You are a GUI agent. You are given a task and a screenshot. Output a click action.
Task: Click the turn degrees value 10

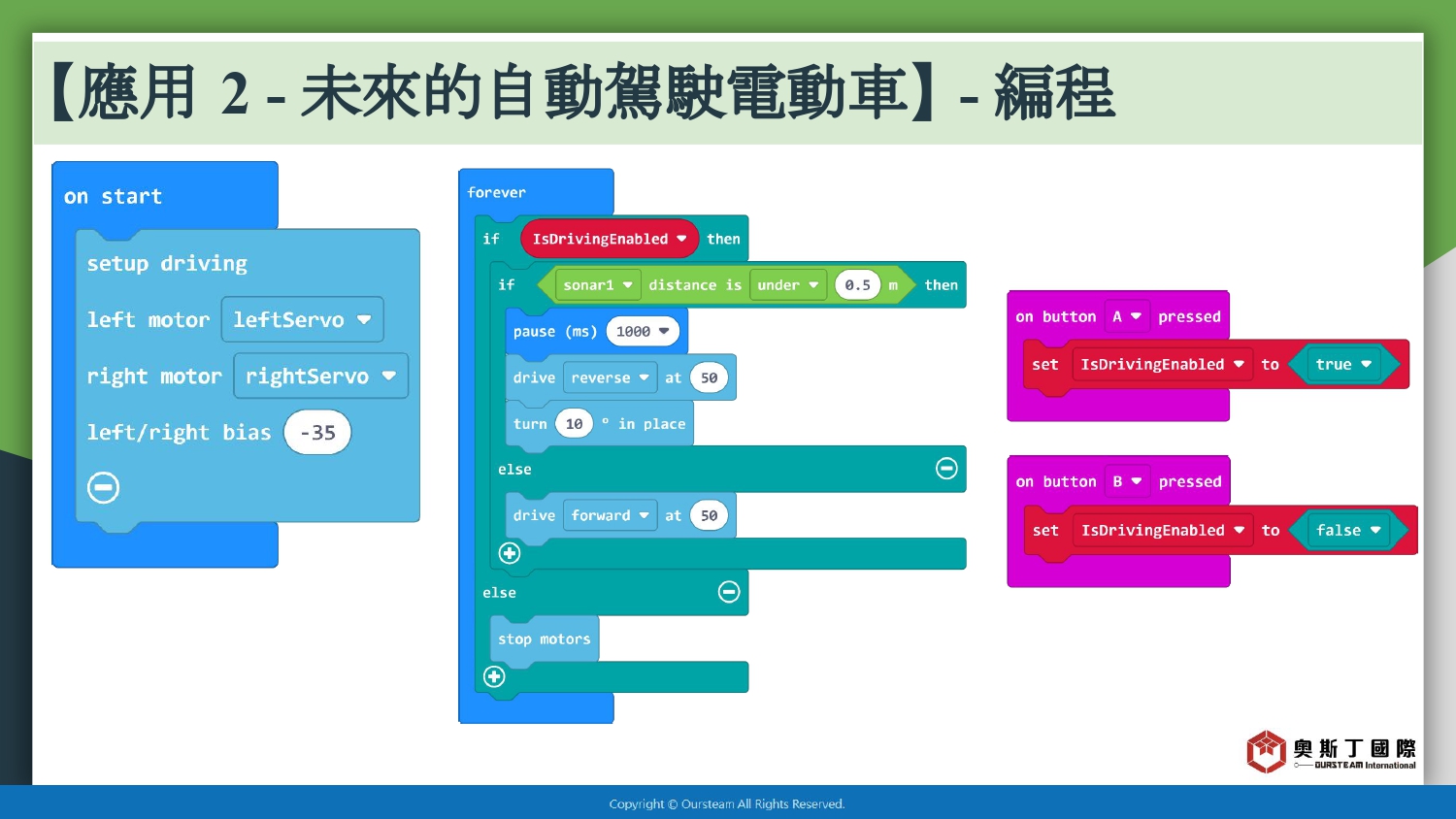pos(574,424)
